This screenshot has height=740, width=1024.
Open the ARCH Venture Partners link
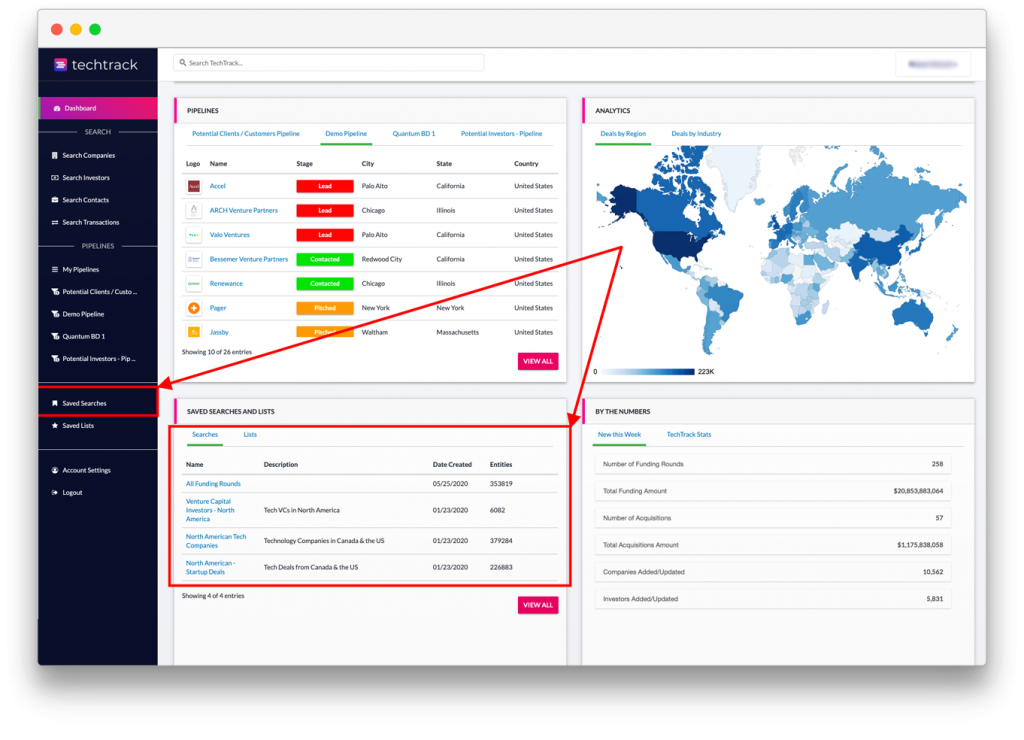(x=244, y=210)
